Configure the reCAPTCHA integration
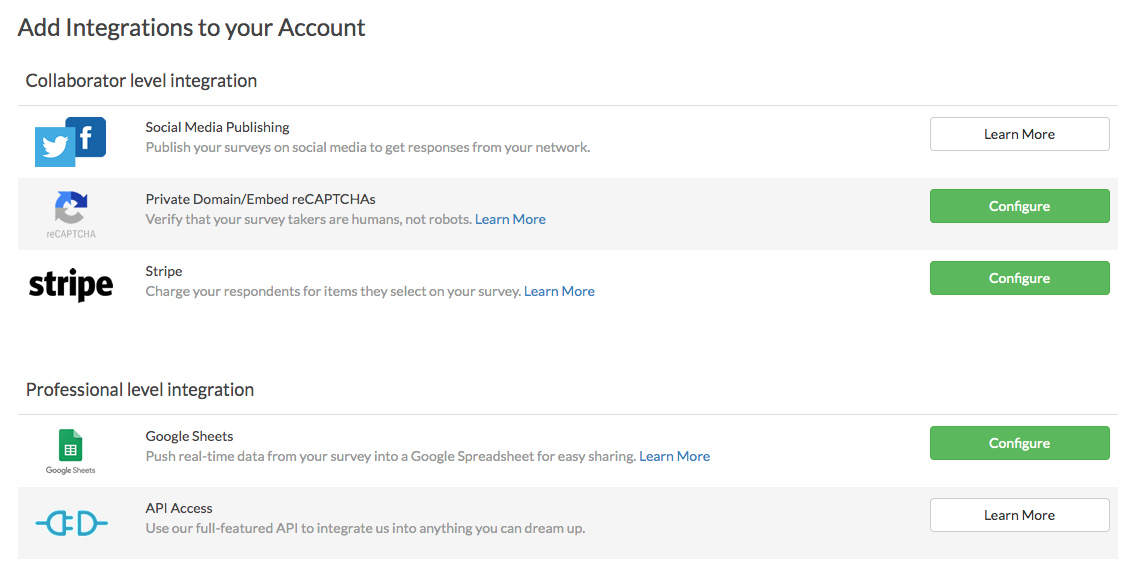Screen dimensions: 1134x568 point(1019,206)
